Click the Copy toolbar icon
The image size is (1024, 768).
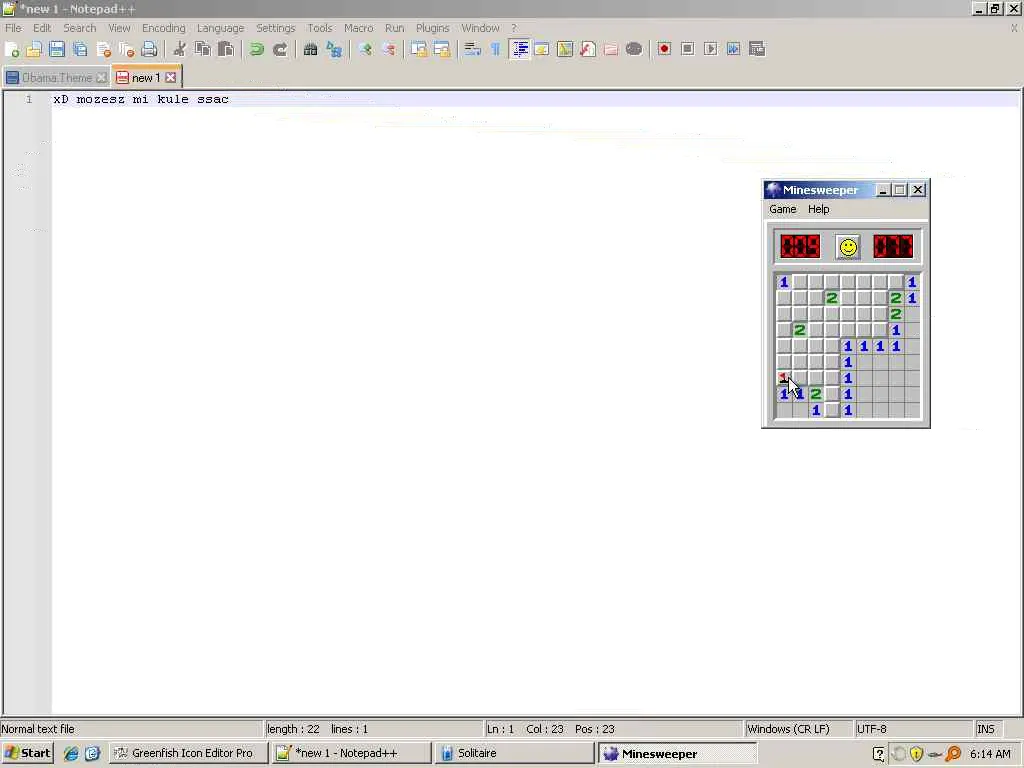(x=202, y=49)
